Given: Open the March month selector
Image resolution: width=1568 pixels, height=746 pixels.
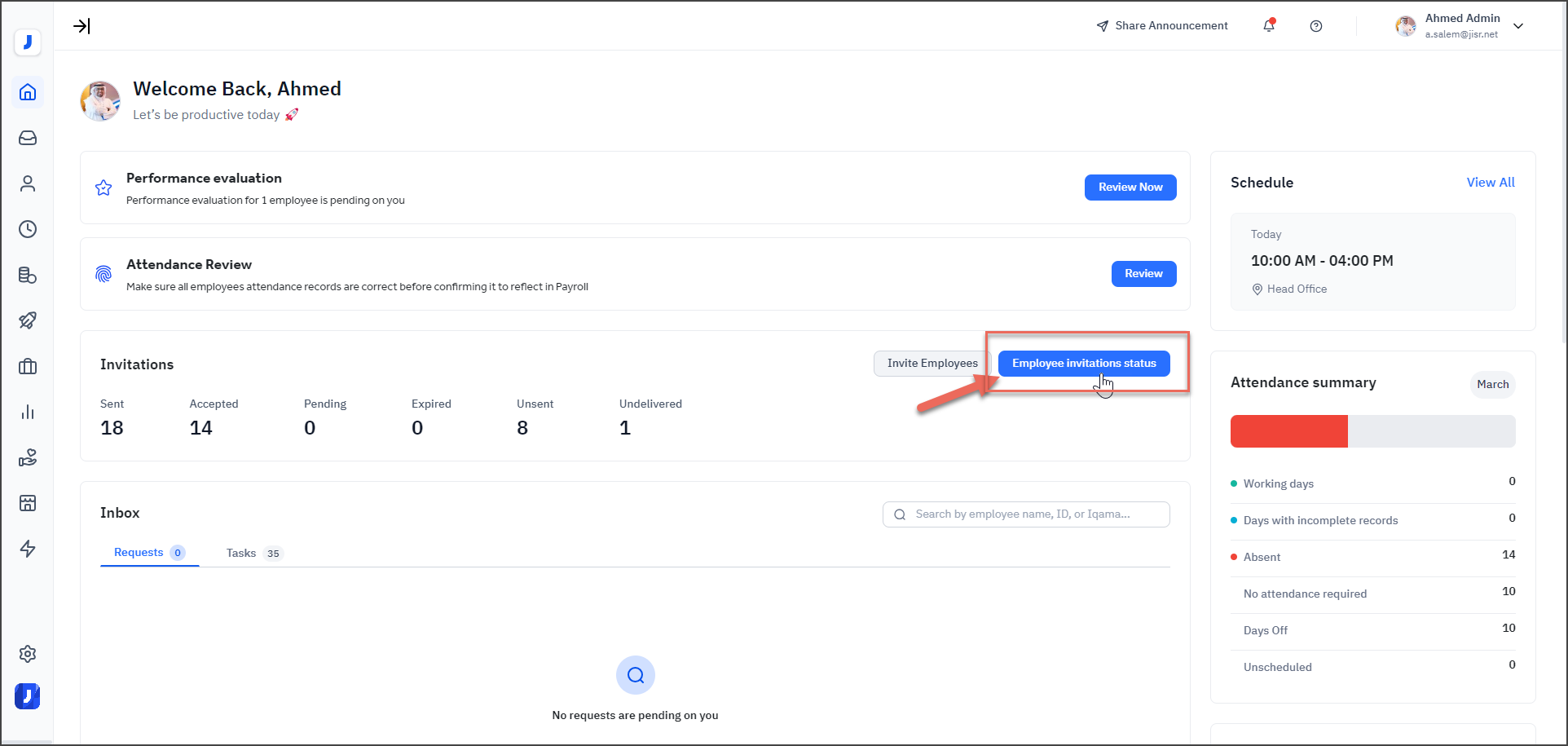Looking at the screenshot, I should [x=1492, y=384].
